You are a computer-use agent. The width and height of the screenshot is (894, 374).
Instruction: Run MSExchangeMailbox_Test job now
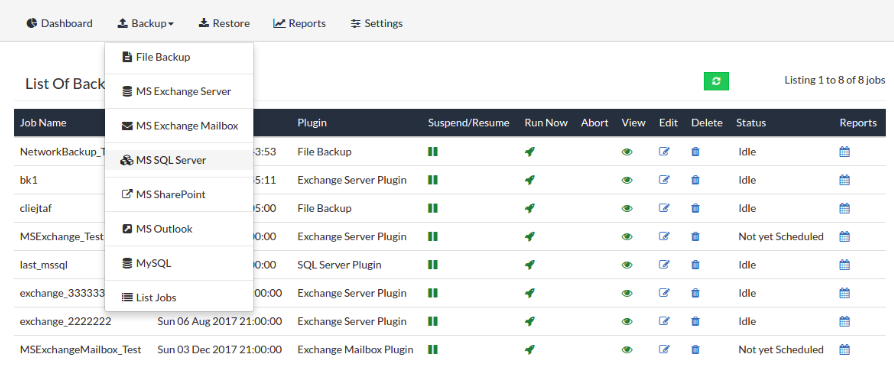pos(530,349)
